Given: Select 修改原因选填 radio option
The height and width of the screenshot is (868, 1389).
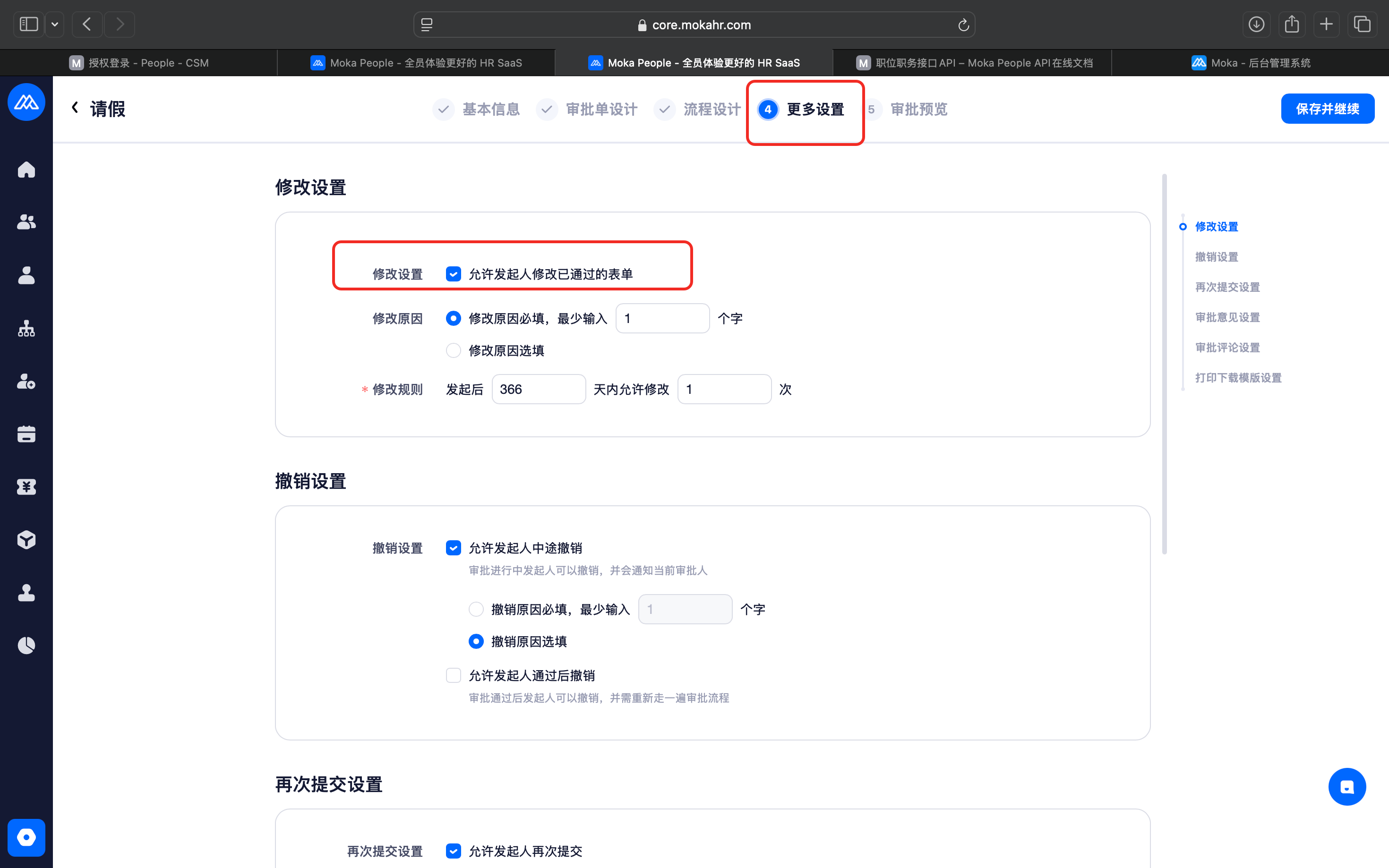Looking at the screenshot, I should (453, 350).
